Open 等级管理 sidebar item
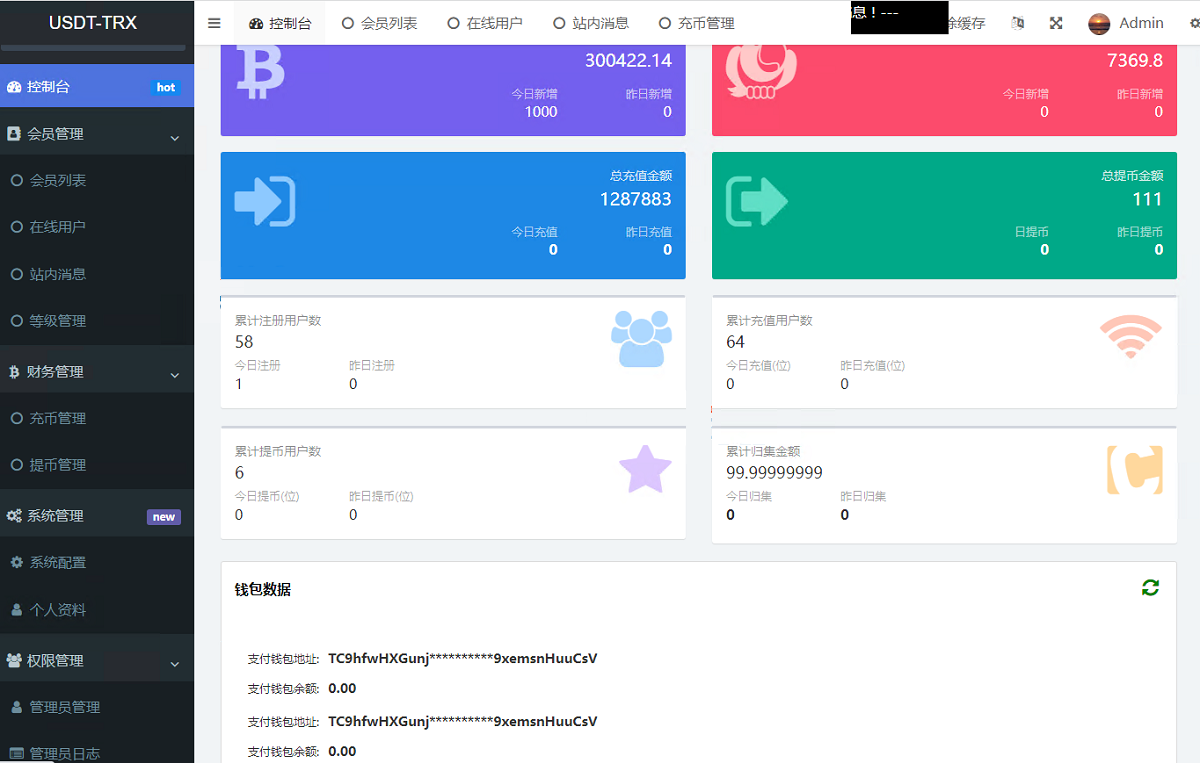Image resolution: width=1200 pixels, height=763 pixels. 57,321
